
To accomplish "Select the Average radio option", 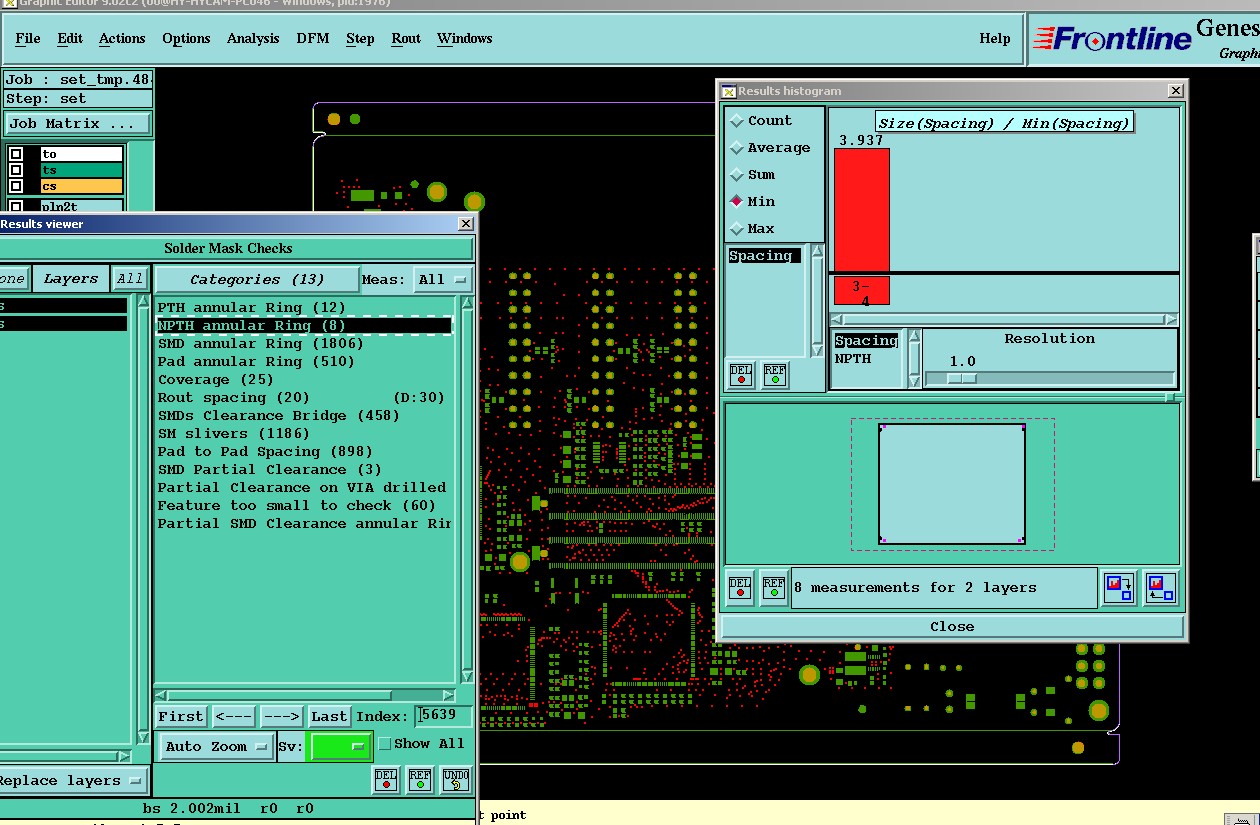I will pyautogui.click(x=738, y=147).
